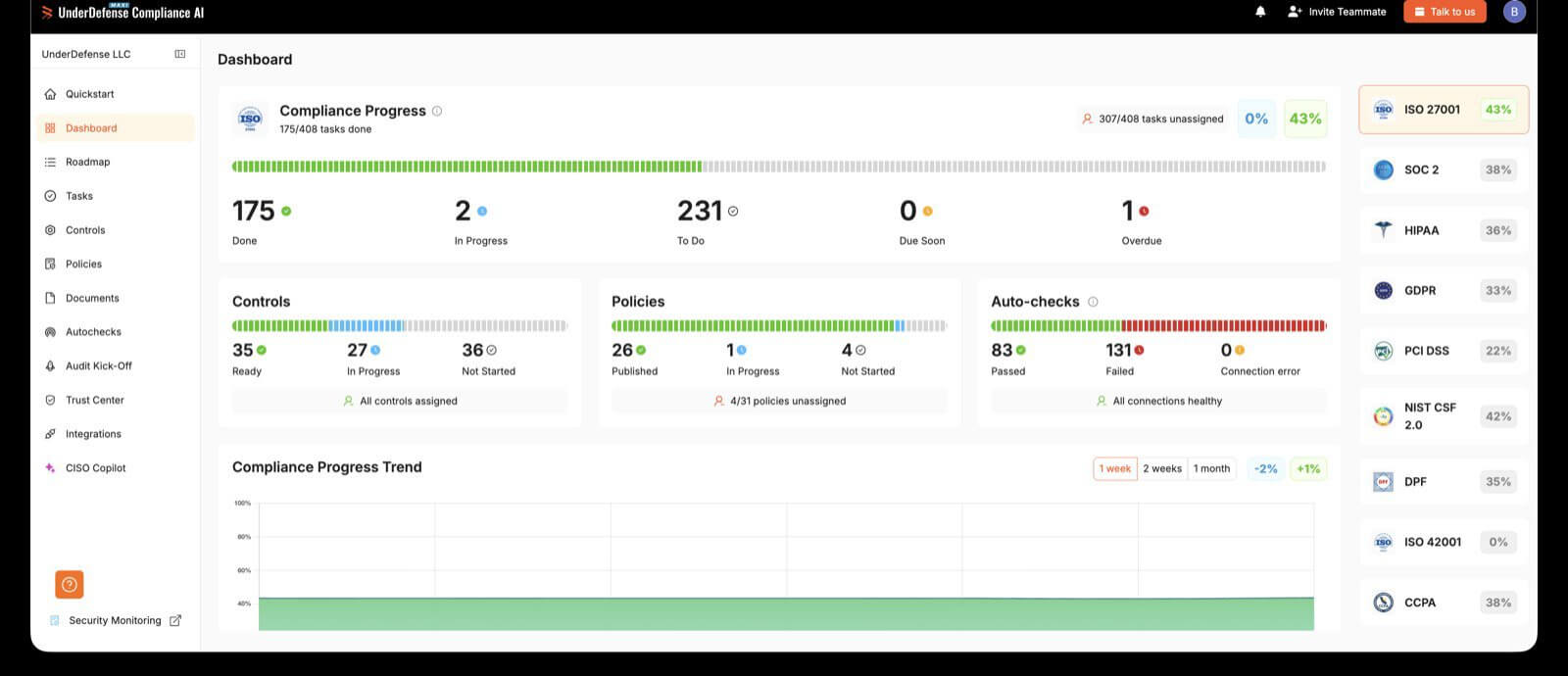Click the Documents file icon
The image size is (1568, 676).
[x=50, y=298]
